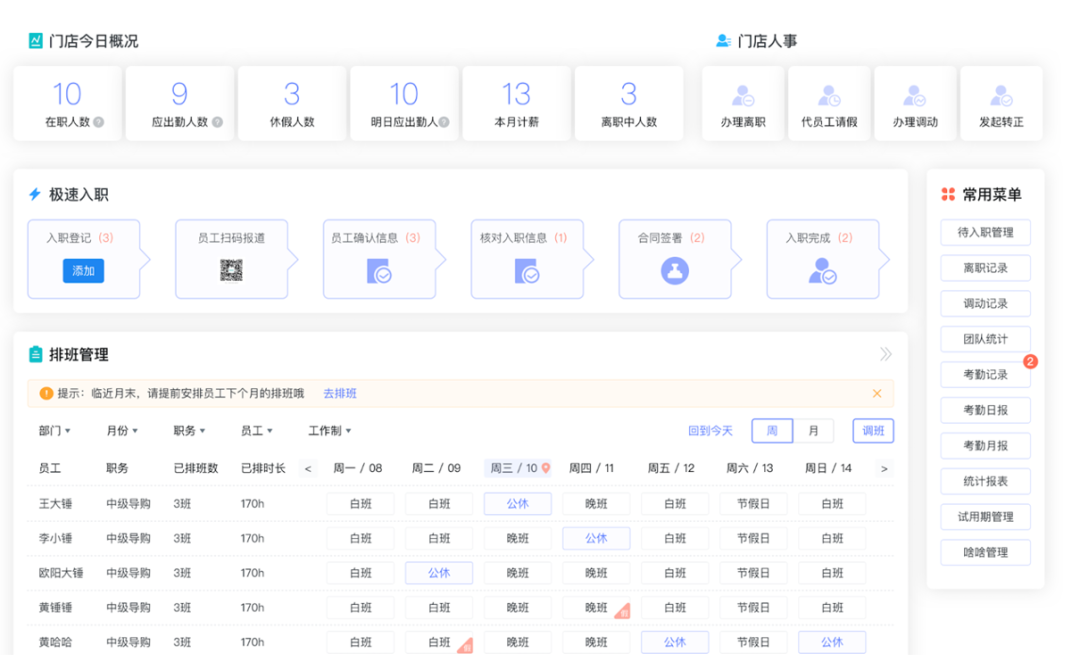Open 考勤记录 in common menu
The width and height of the screenshot is (1080, 662).
985,375
